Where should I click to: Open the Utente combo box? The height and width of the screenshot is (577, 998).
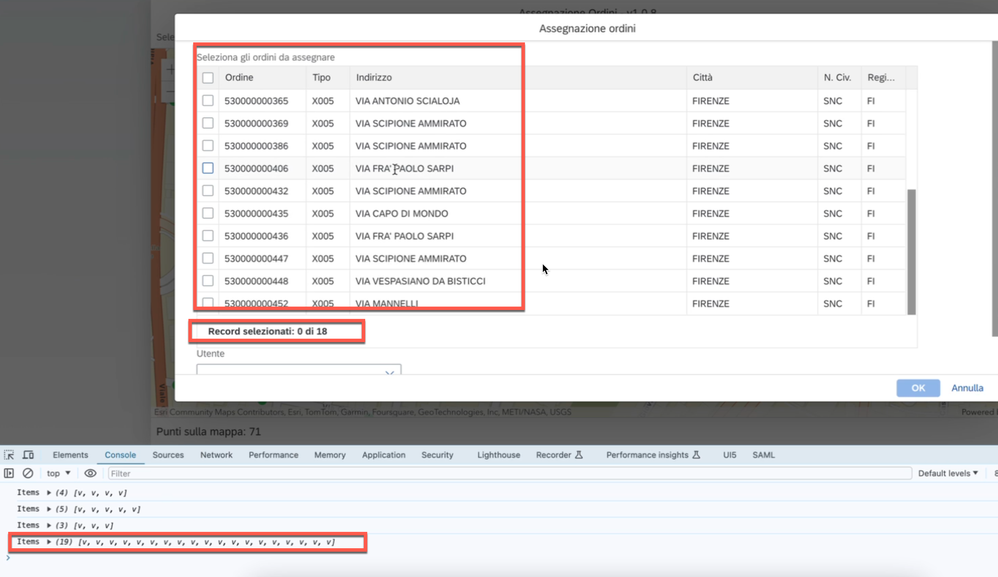pyautogui.click(x=299, y=370)
